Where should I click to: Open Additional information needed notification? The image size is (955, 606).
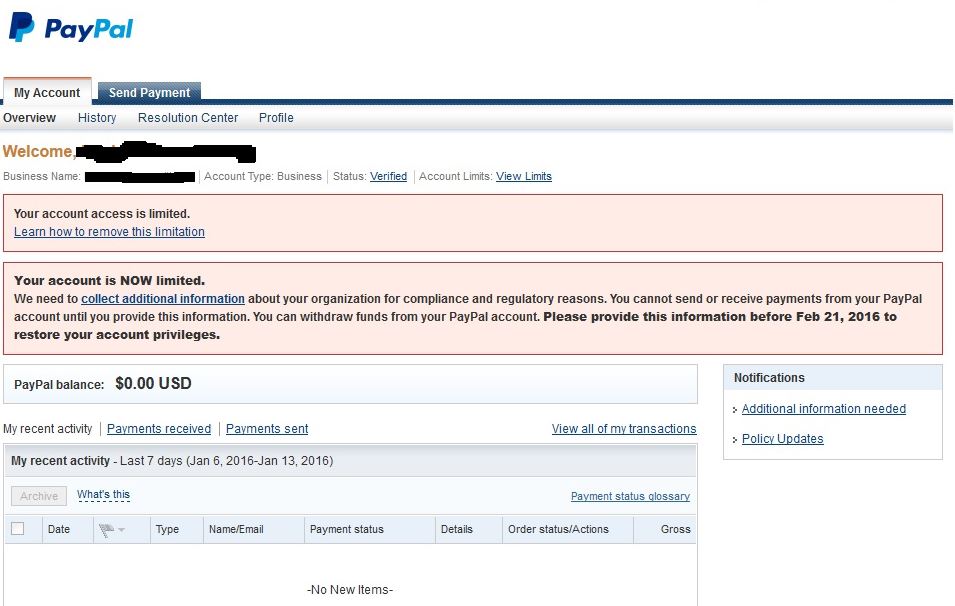click(x=823, y=409)
